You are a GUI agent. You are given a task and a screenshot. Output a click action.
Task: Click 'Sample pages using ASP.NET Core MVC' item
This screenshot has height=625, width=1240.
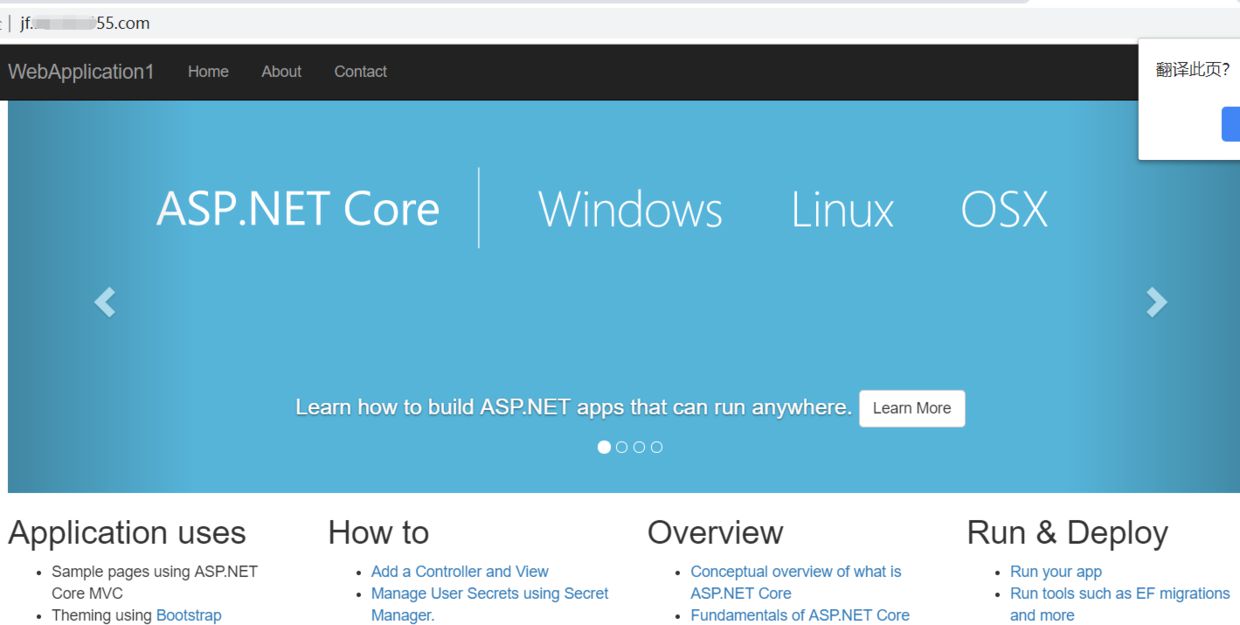pos(154,582)
